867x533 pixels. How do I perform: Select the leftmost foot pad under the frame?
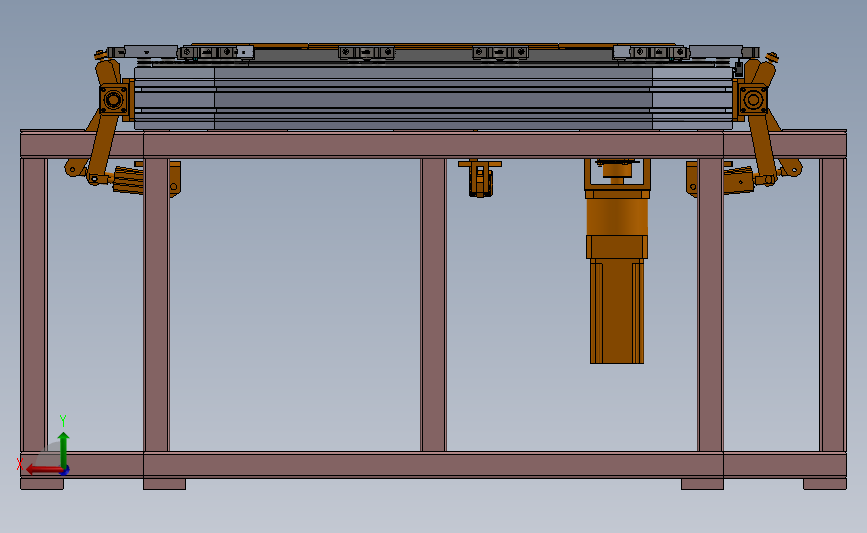42,484
